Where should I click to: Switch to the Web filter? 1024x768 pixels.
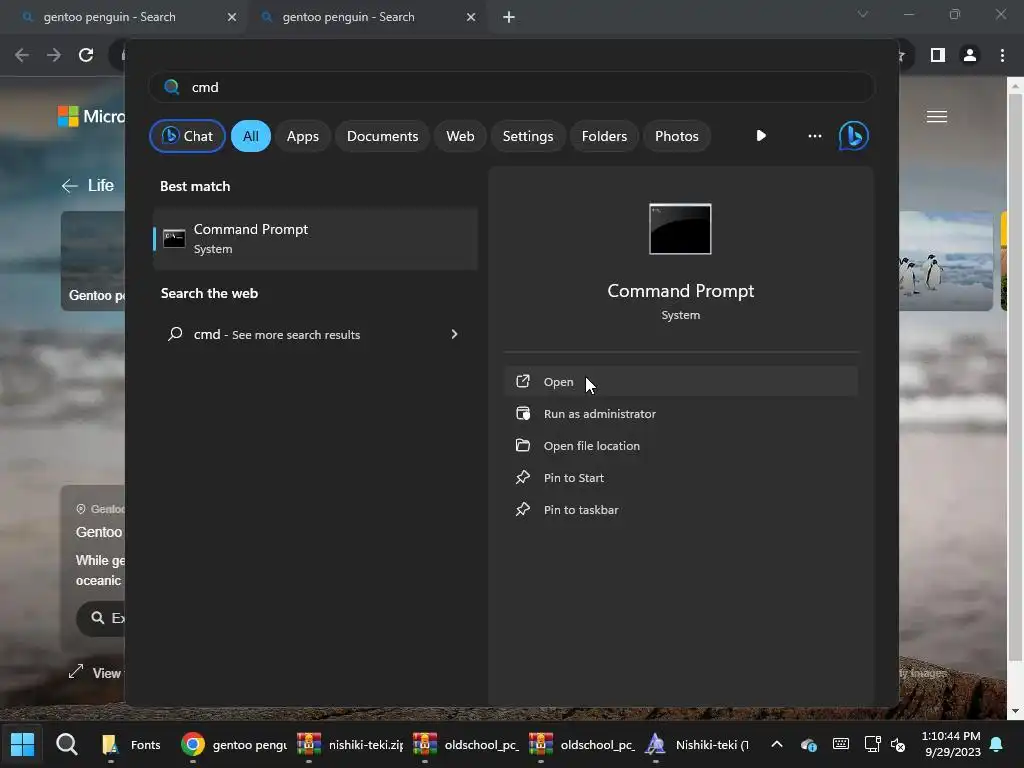click(460, 136)
